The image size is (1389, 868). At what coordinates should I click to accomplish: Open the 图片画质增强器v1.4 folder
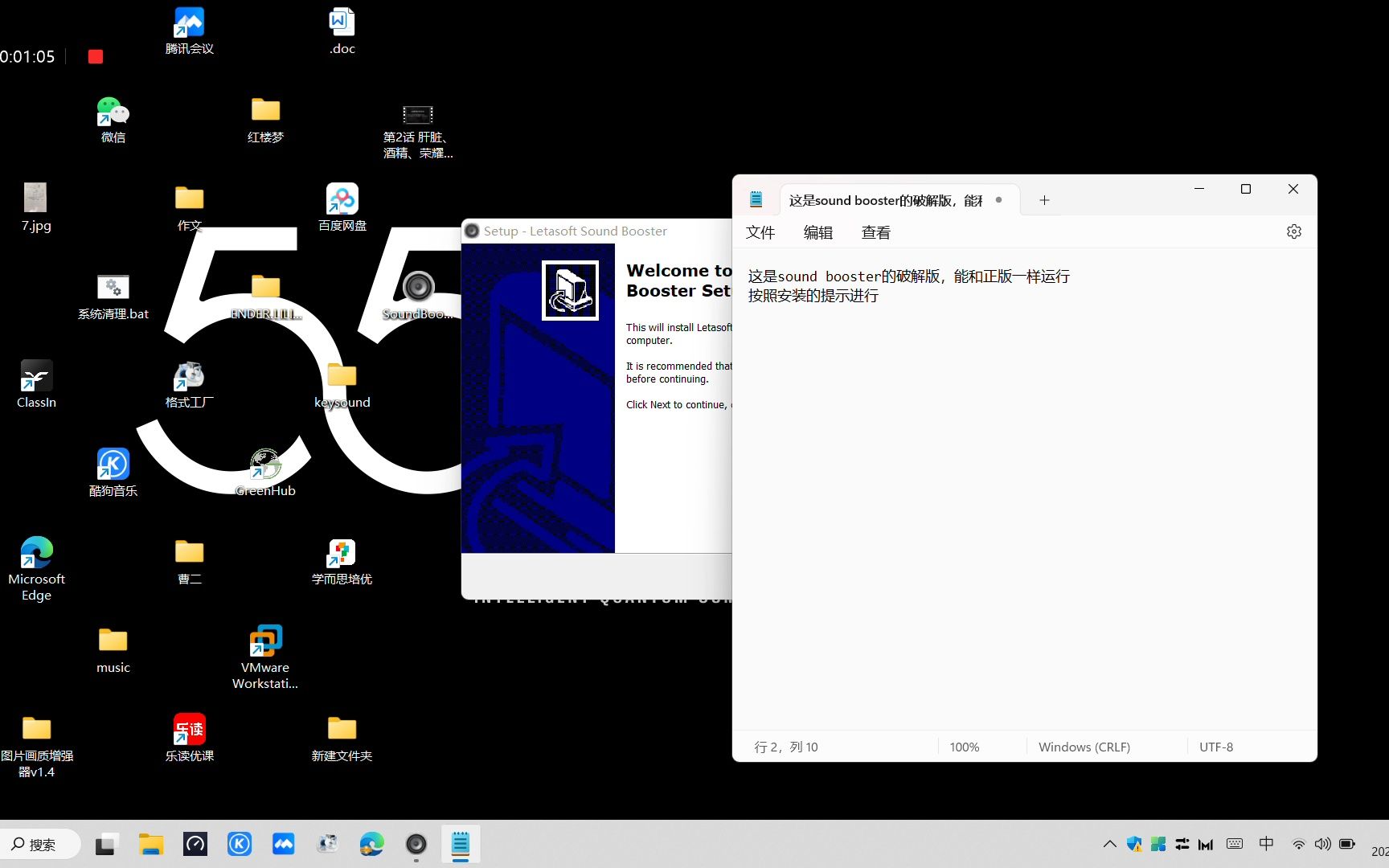pos(36,746)
